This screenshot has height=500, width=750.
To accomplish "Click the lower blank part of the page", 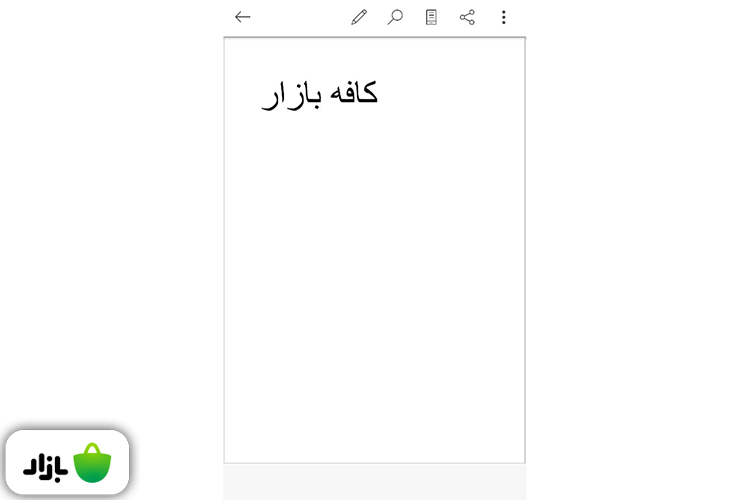I will pos(375,383).
